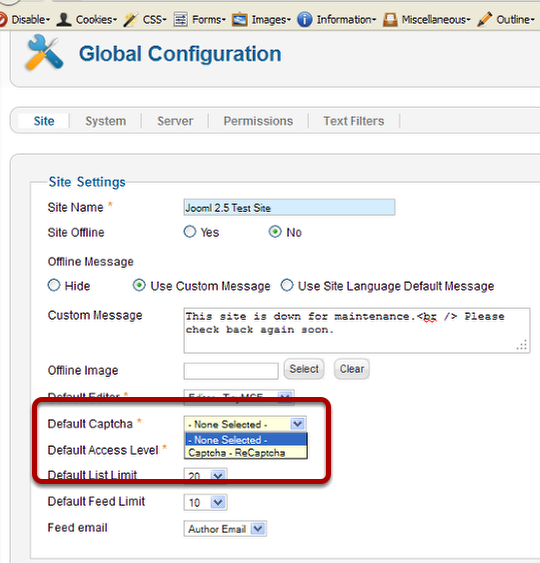Choose Use Site Language Default Message

[x=287, y=285]
